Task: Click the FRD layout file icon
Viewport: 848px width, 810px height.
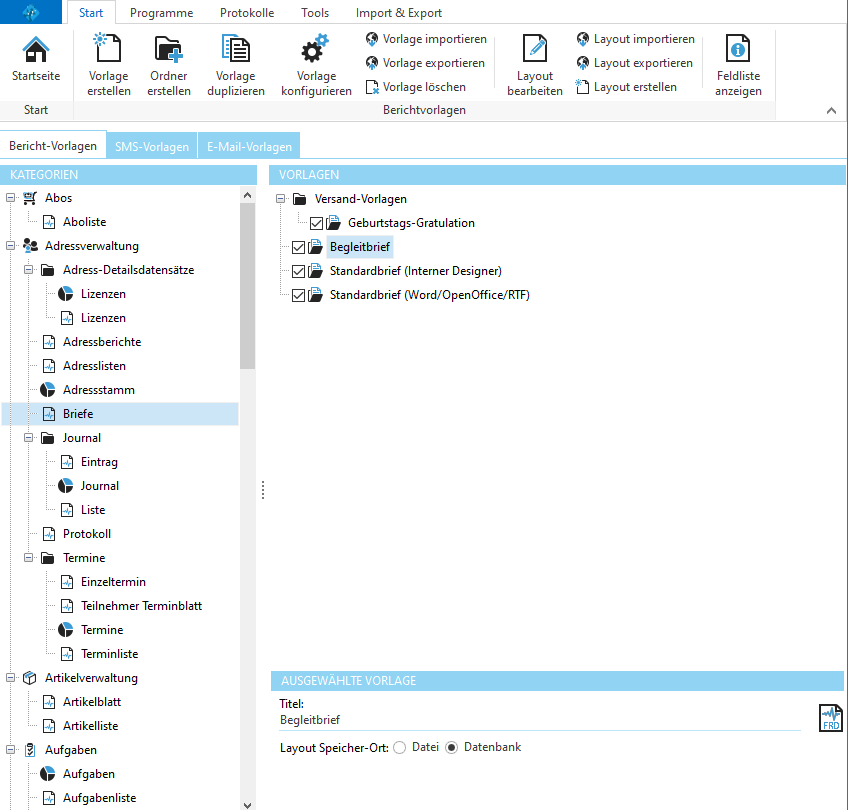Action: 830,718
